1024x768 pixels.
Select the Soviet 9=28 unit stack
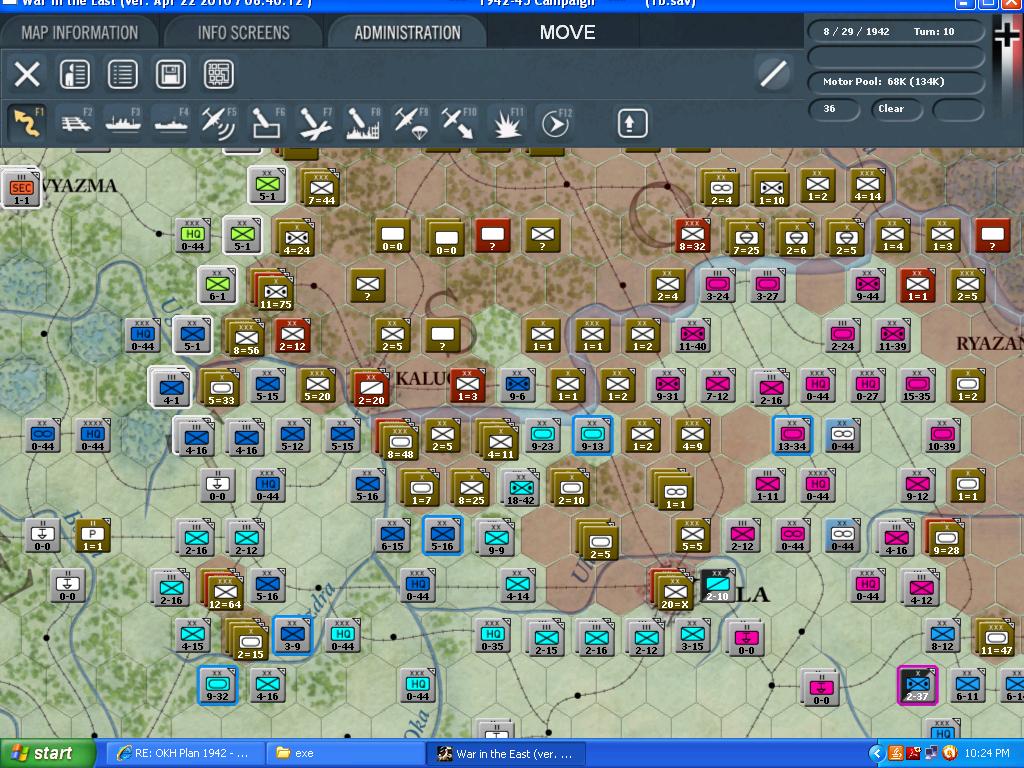click(945, 538)
